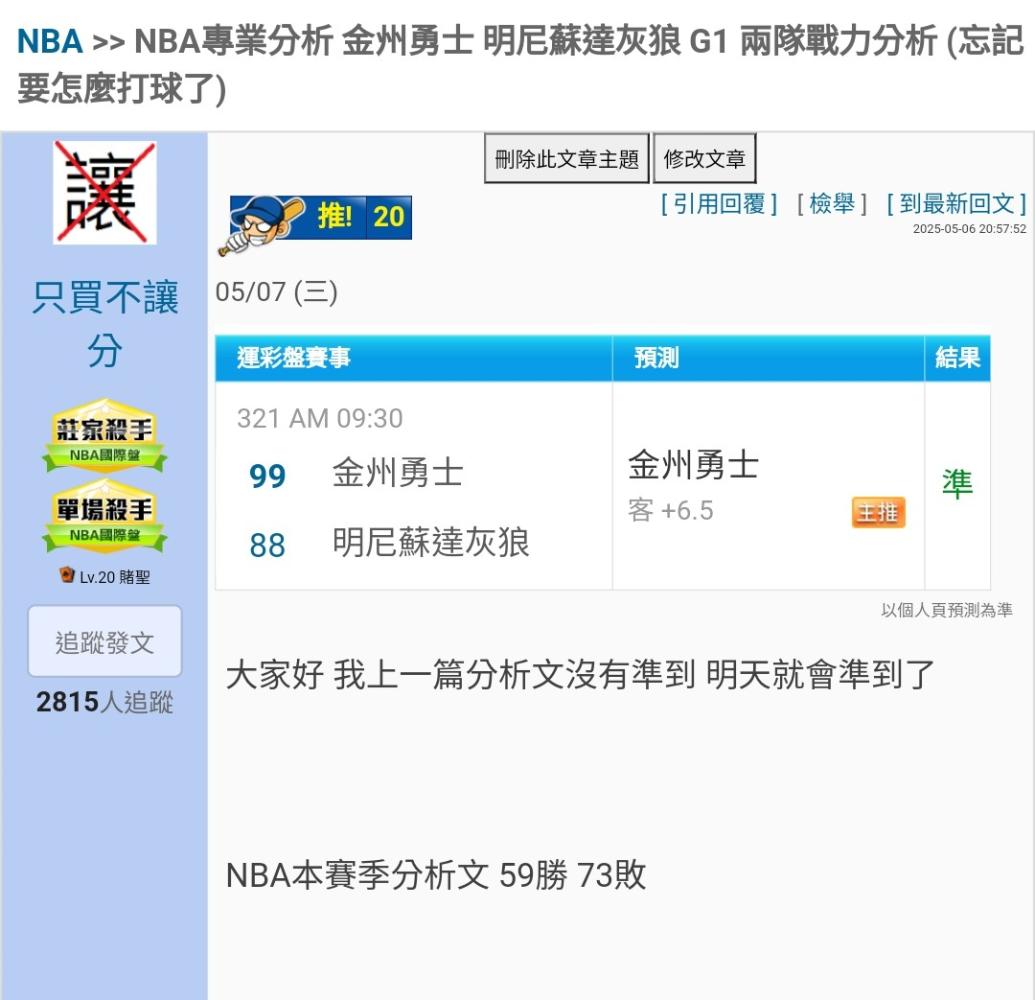1035x1000 pixels.
Task: Click the 引用回覆 link
Action: coord(719,203)
